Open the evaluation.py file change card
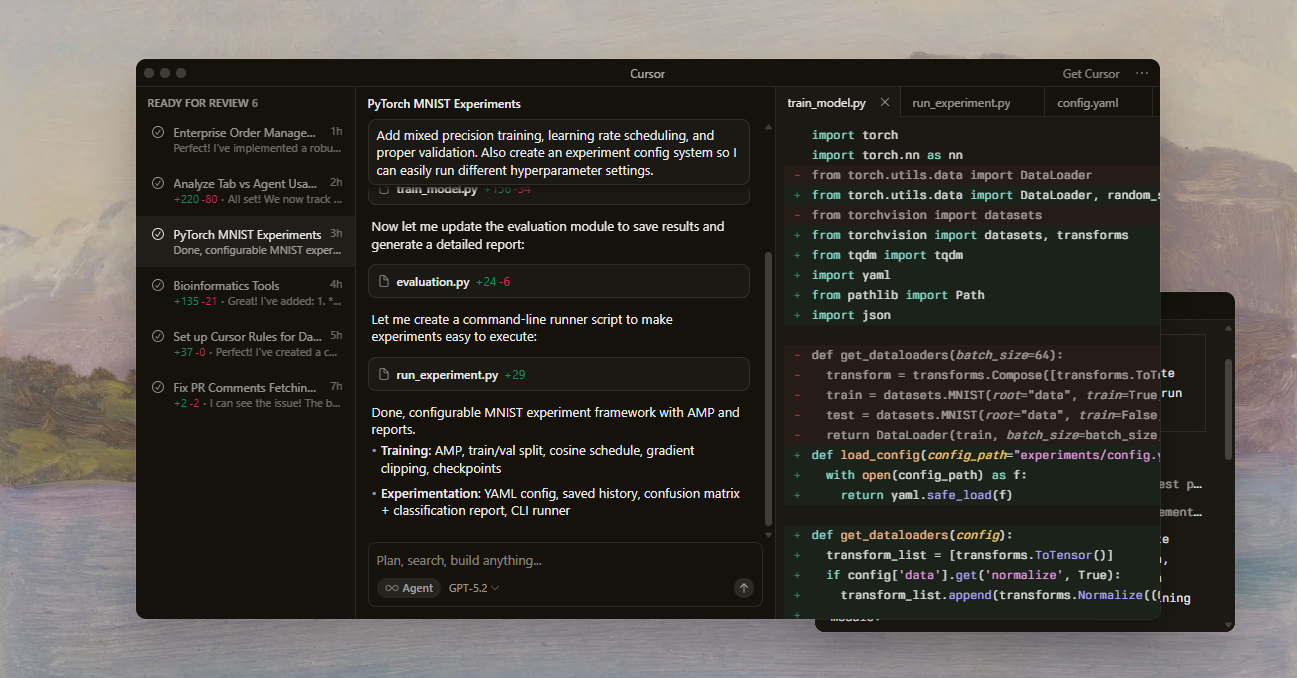 pyautogui.click(x=558, y=282)
